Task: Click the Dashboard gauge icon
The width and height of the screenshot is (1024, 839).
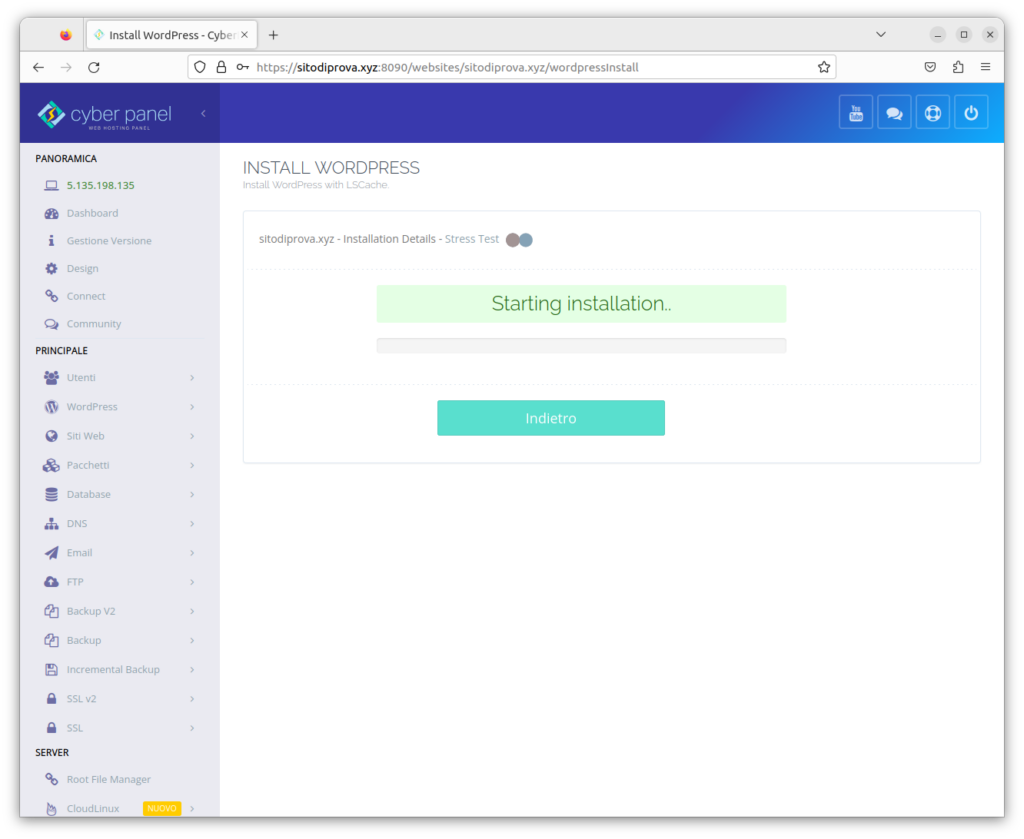Action: (52, 214)
